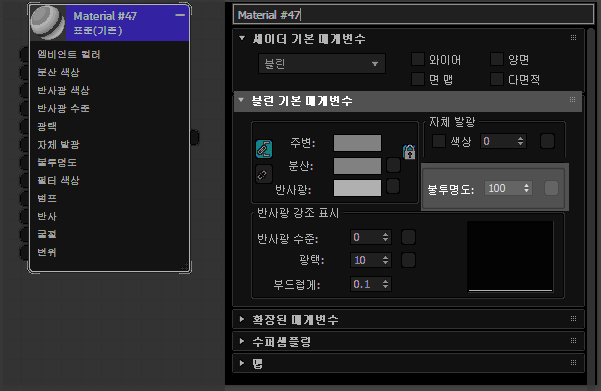This screenshot has height=391, width=601.
Task: Click the 반사광 수준 spinner arrows
Action: point(385,237)
